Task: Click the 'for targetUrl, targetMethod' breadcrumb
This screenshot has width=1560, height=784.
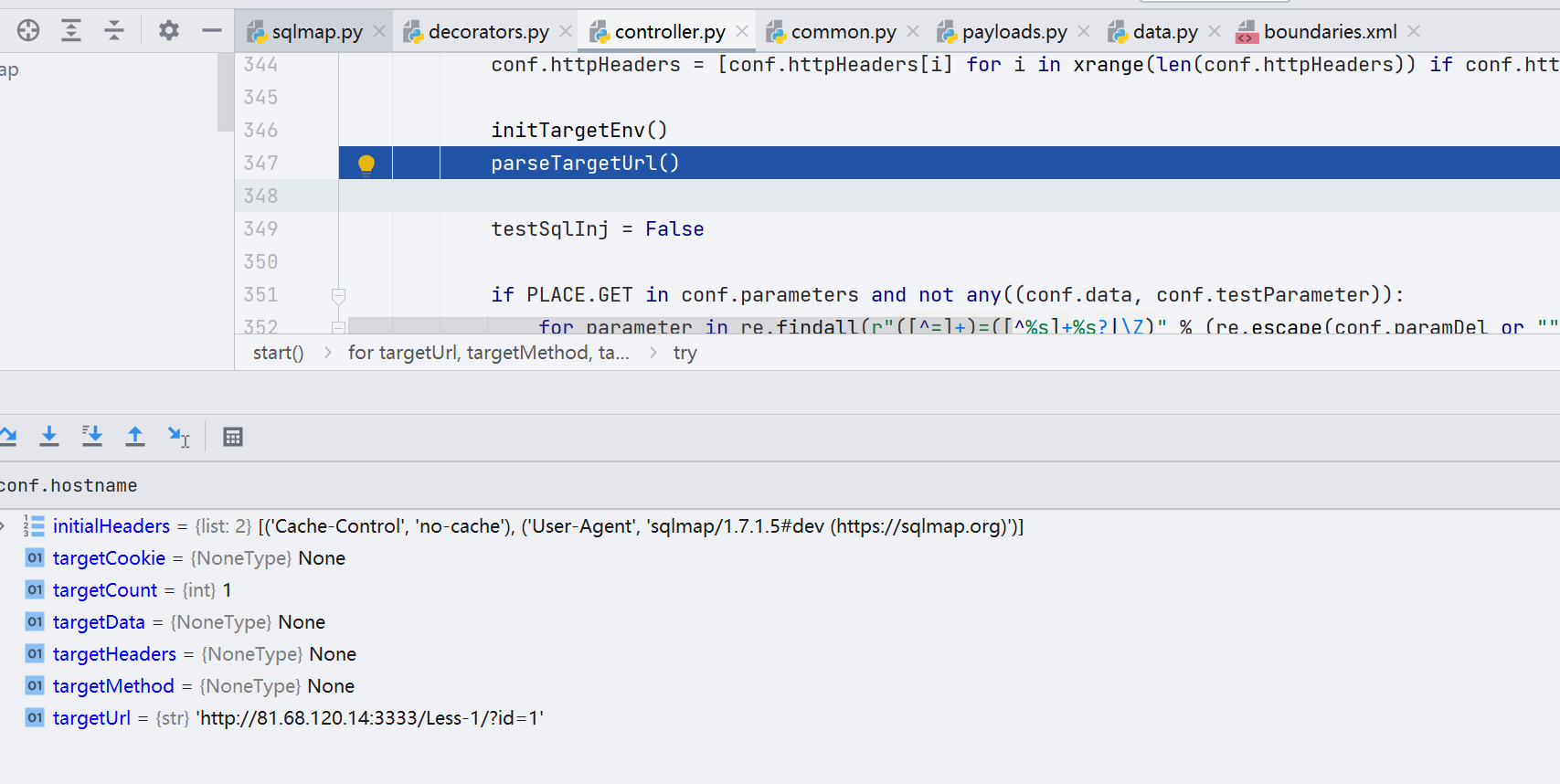Action: coord(489,353)
